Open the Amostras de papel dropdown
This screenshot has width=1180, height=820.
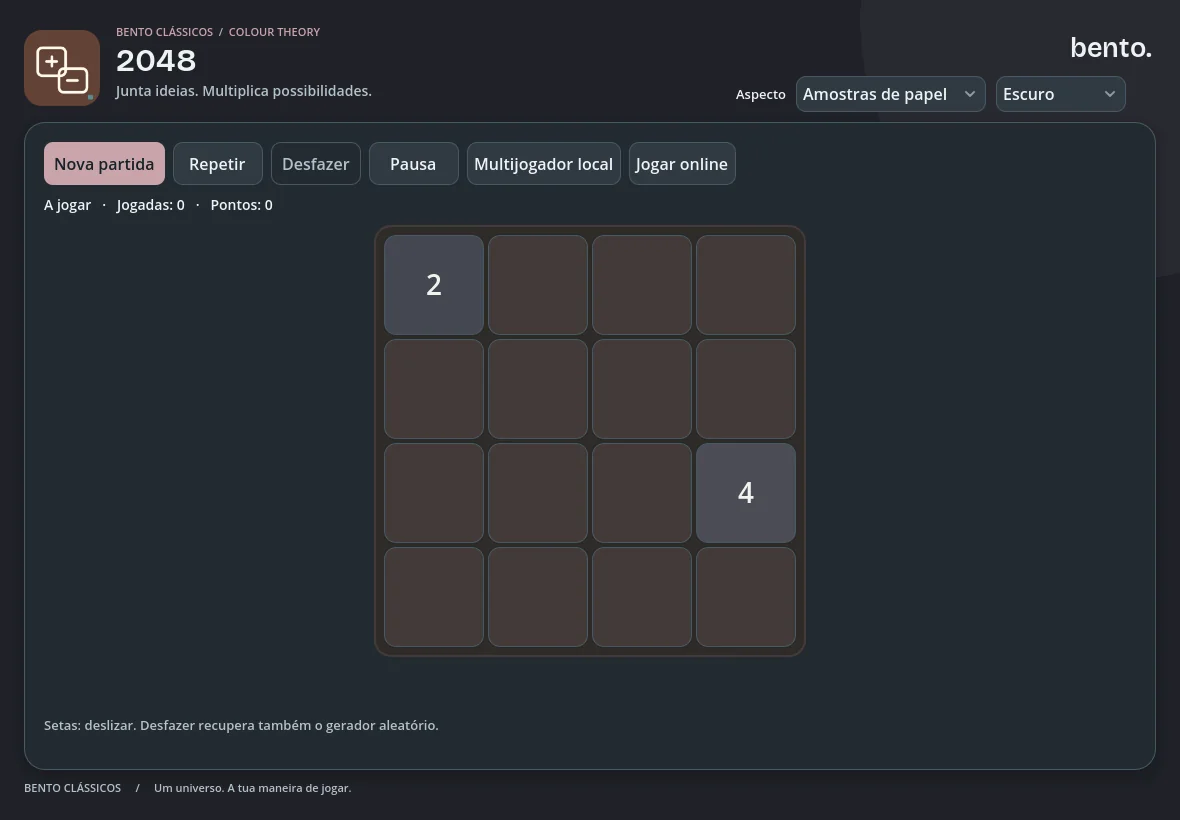tap(890, 94)
